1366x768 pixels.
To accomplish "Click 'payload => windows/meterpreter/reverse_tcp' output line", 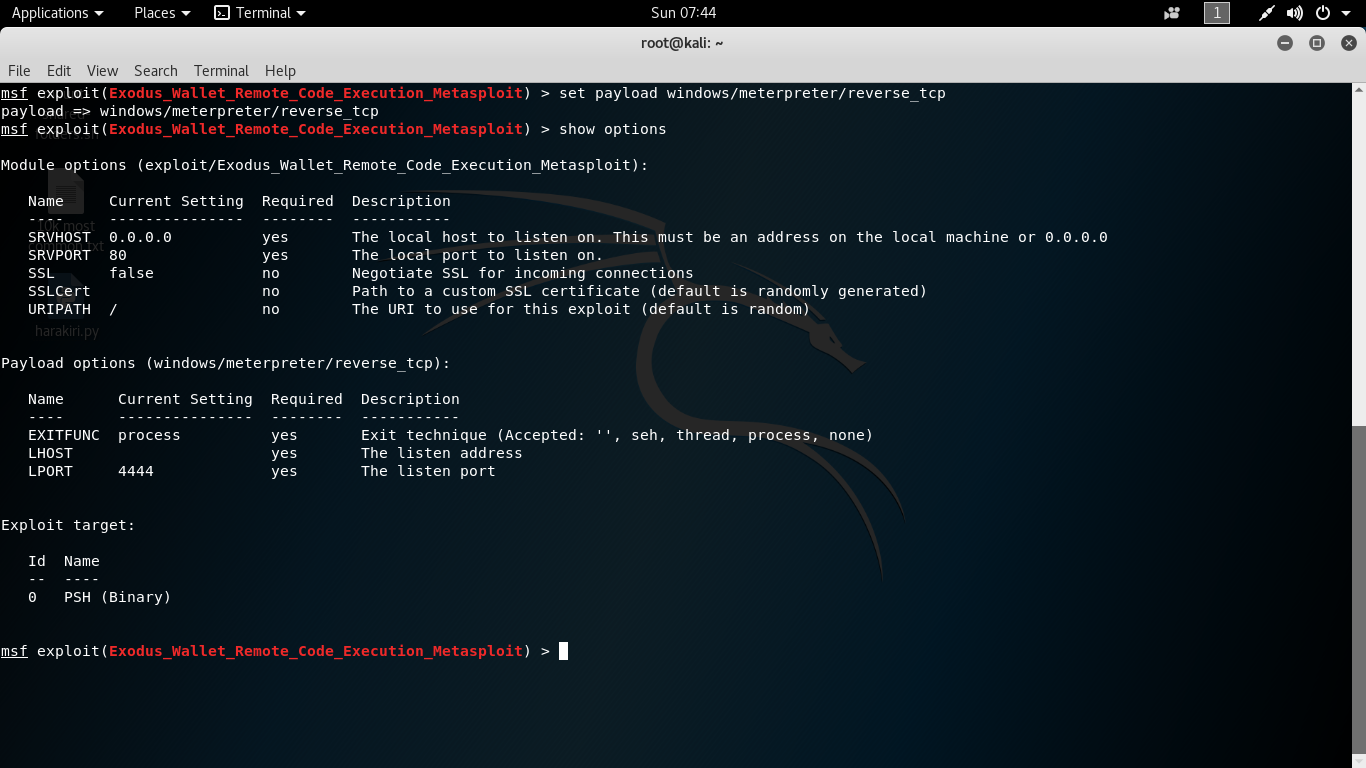I will 190,111.
